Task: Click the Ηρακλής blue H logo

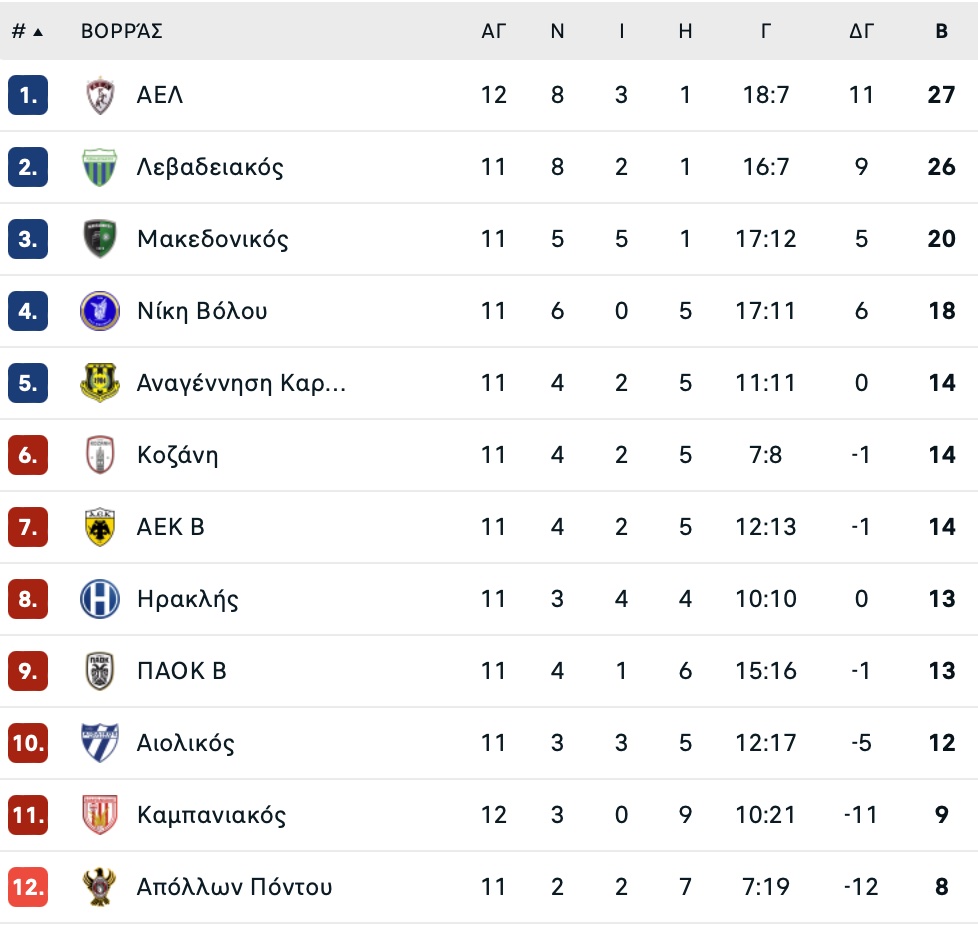Action: coord(100,599)
